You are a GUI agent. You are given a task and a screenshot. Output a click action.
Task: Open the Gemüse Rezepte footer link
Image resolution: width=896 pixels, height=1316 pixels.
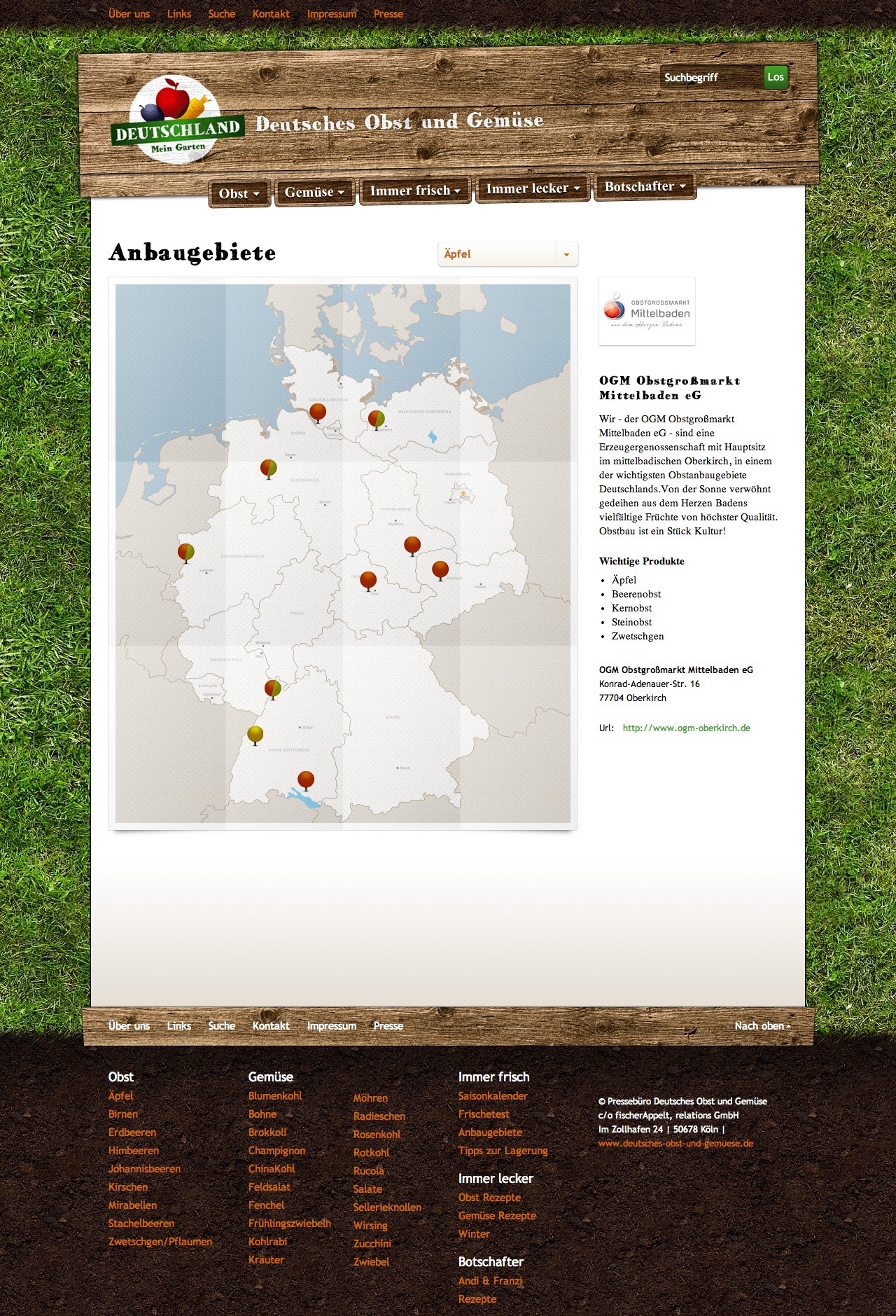497,1215
